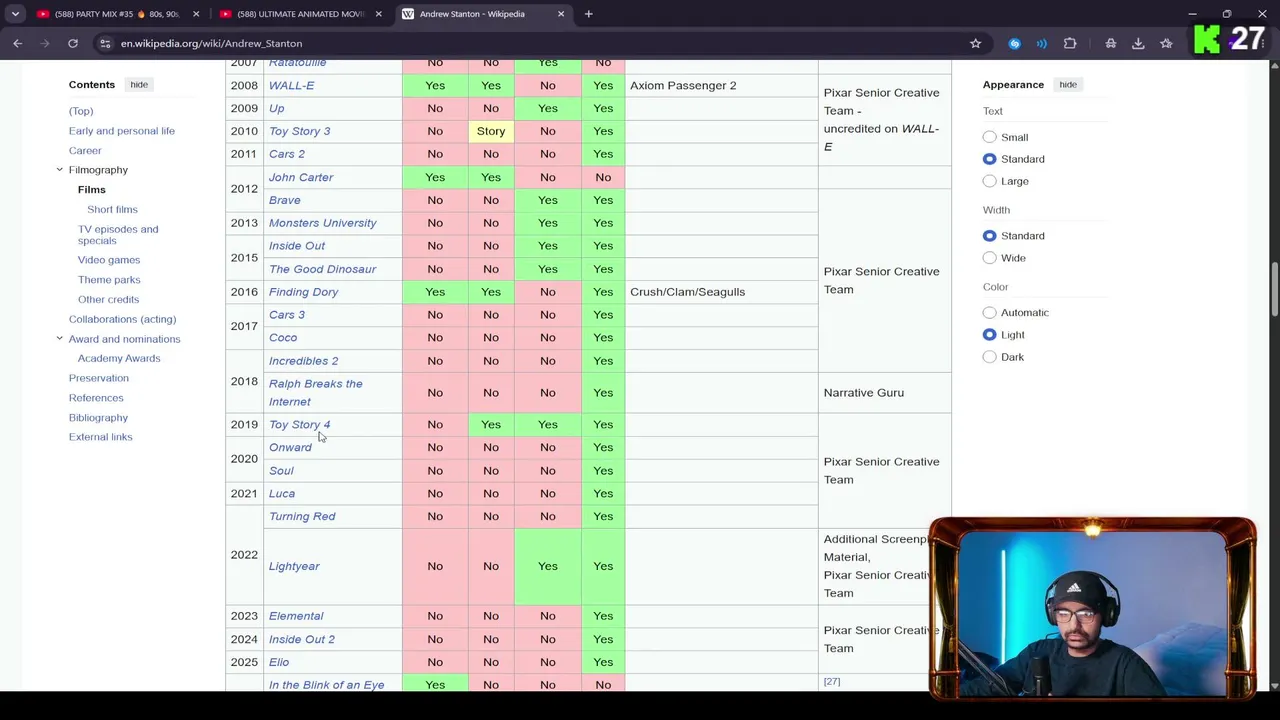Hide the Contents sidebar
The height and width of the screenshot is (720, 1280).
pyautogui.click(x=139, y=85)
